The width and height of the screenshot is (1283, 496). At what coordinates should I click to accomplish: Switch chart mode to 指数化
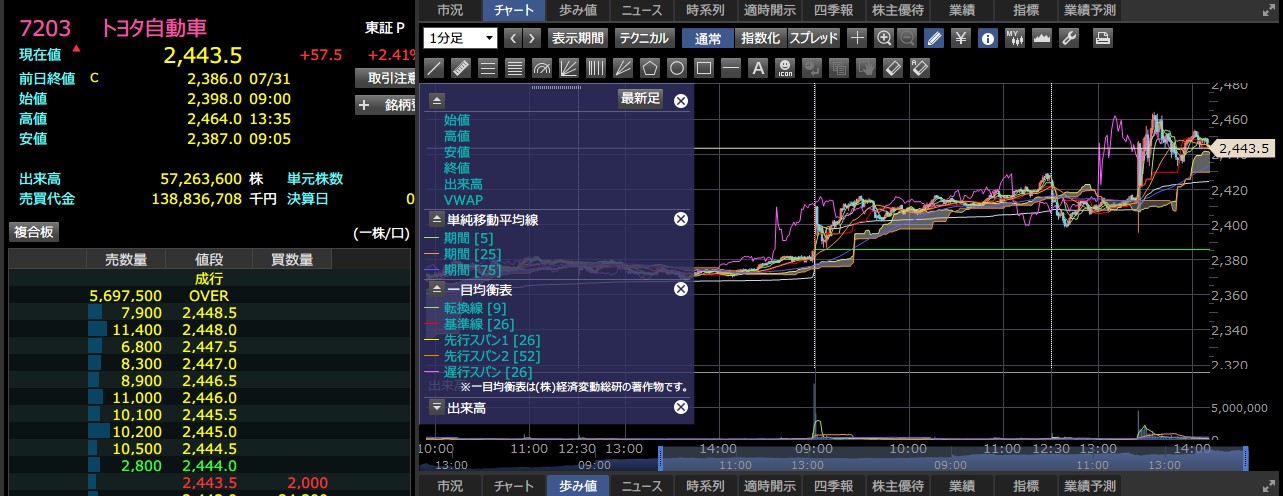click(760, 39)
